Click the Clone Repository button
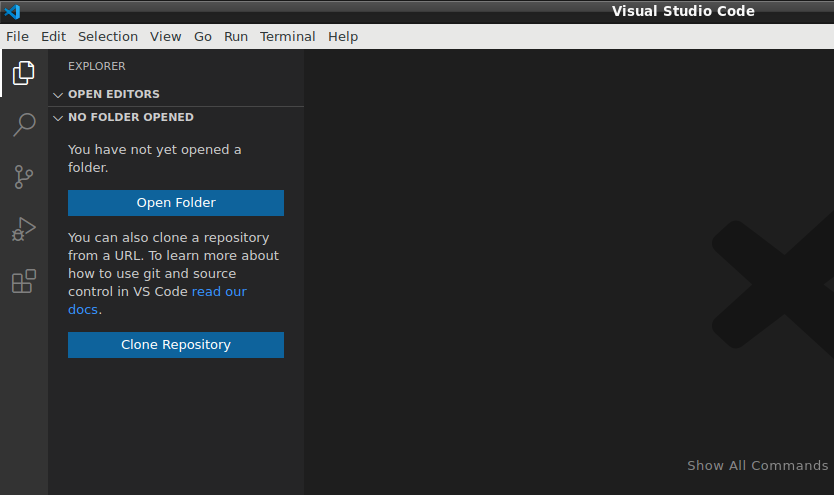This screenshot has height=495, width=834. coord(176,345)
